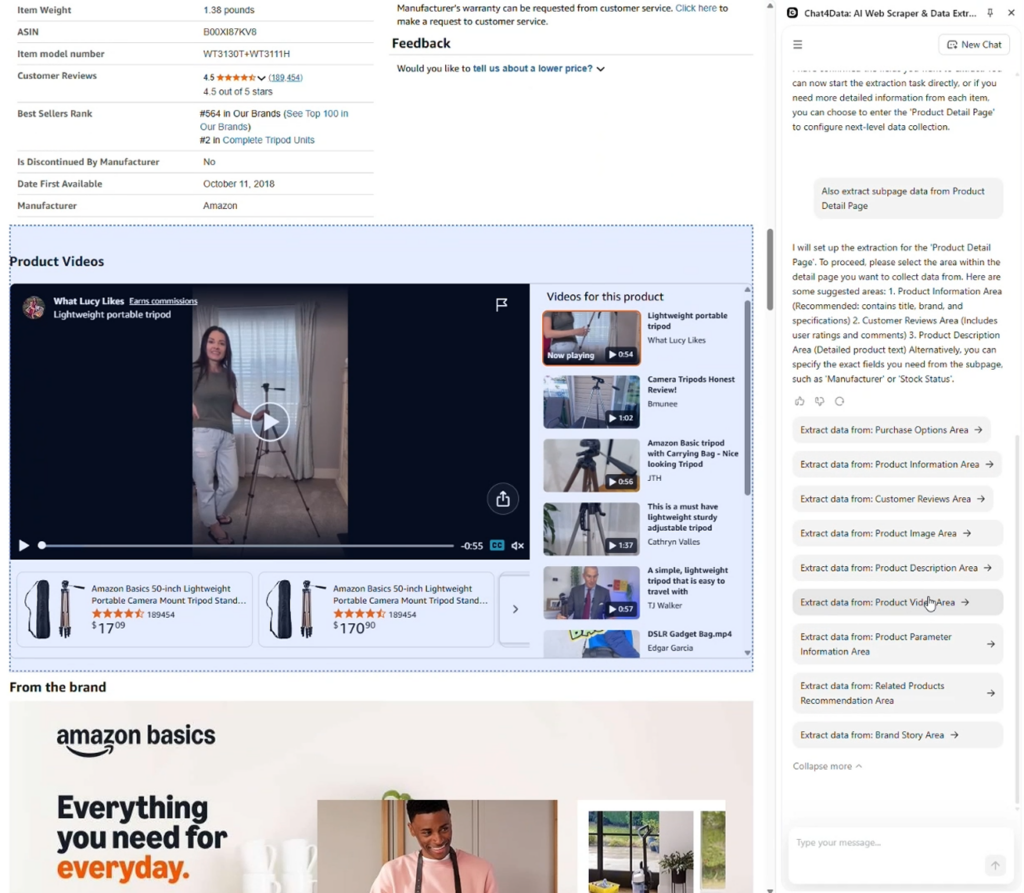
Task: Enable closed captions on the video
Action: click(499, 545)
